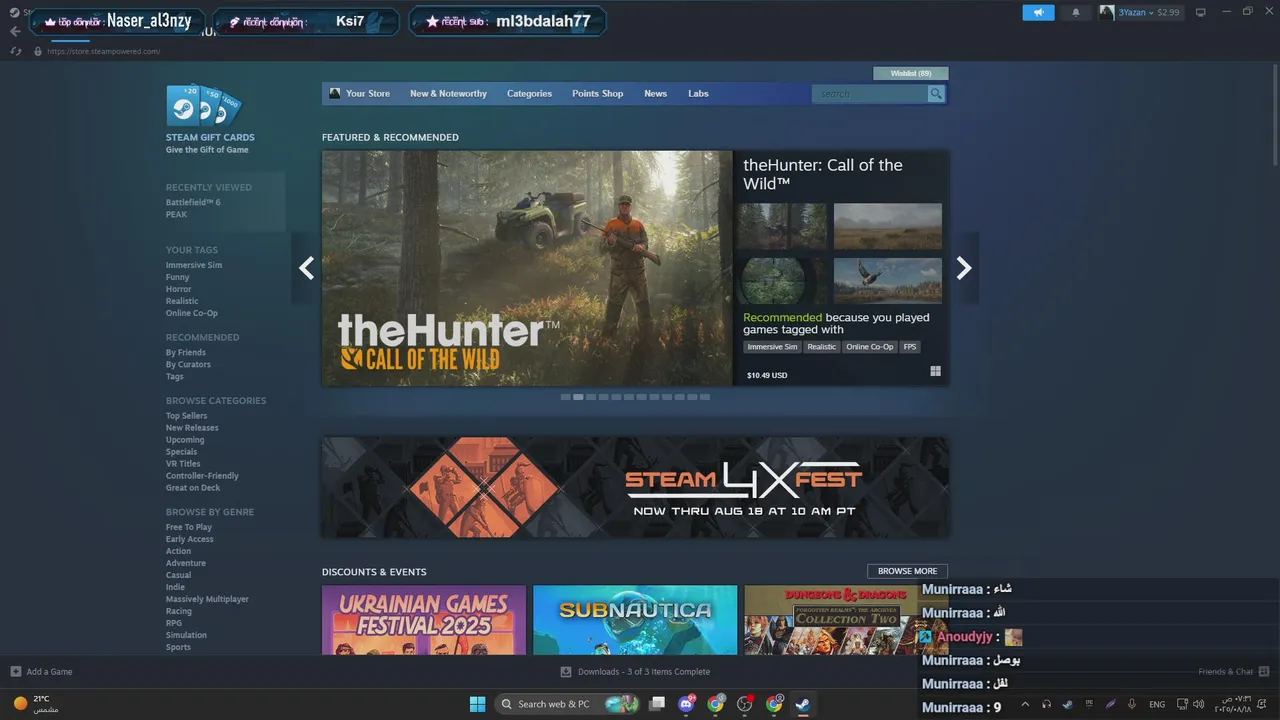Image resolution: width=1280 pixels, height=720 pixels.
Task: Open the Categories menu
Action: (529, 94)
